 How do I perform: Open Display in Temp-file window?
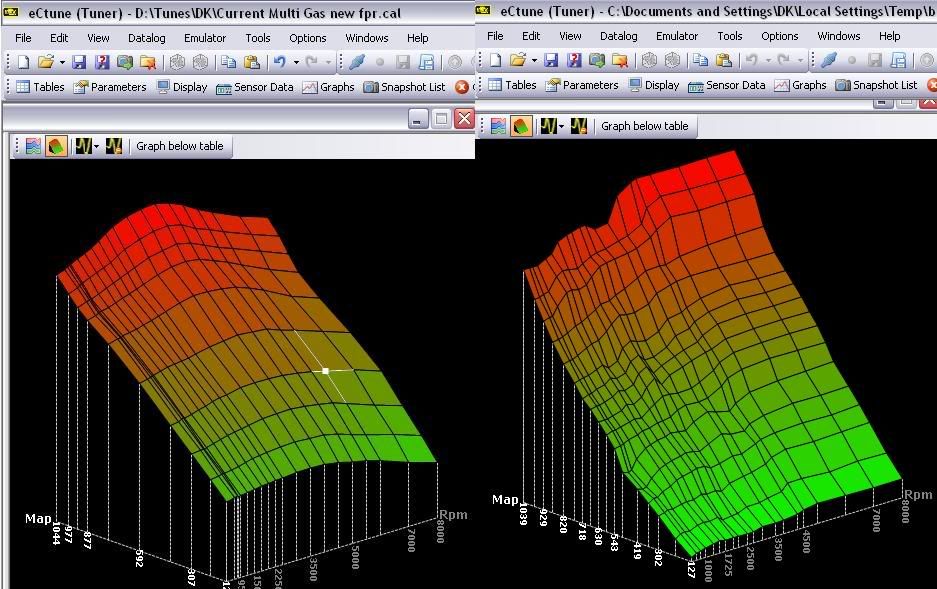click(654, 85)
